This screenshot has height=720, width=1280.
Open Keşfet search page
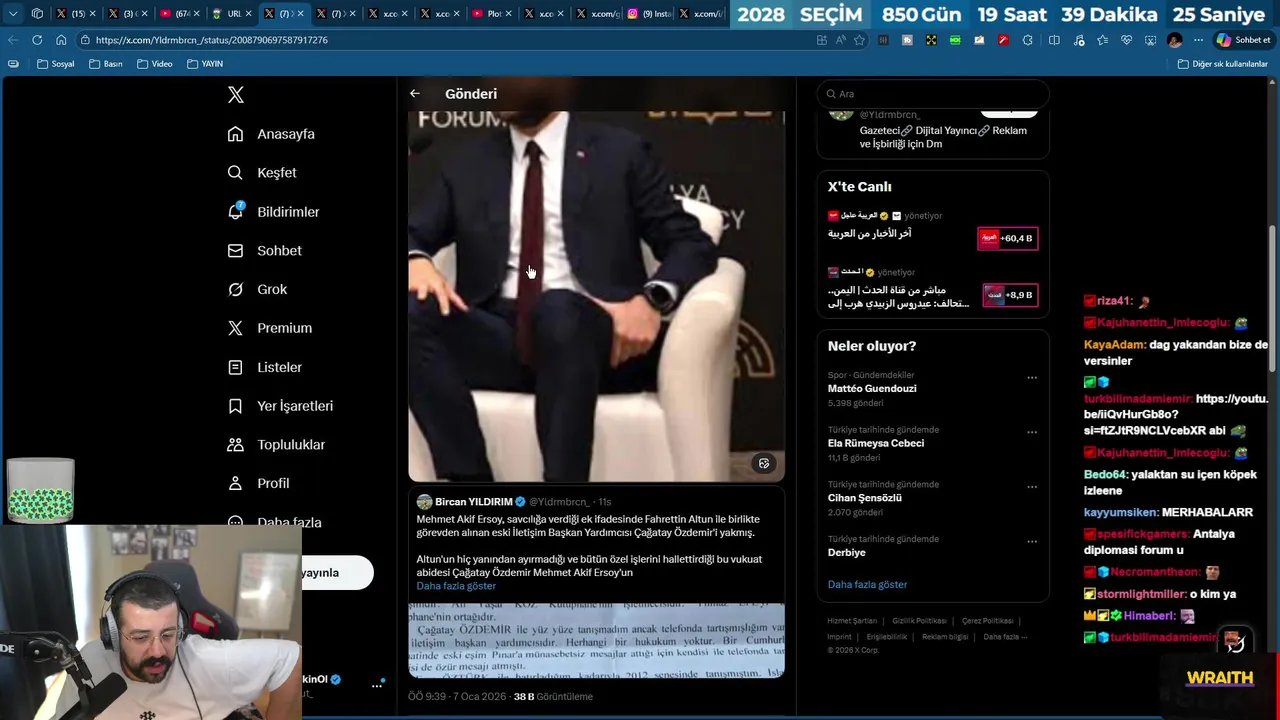262,173
